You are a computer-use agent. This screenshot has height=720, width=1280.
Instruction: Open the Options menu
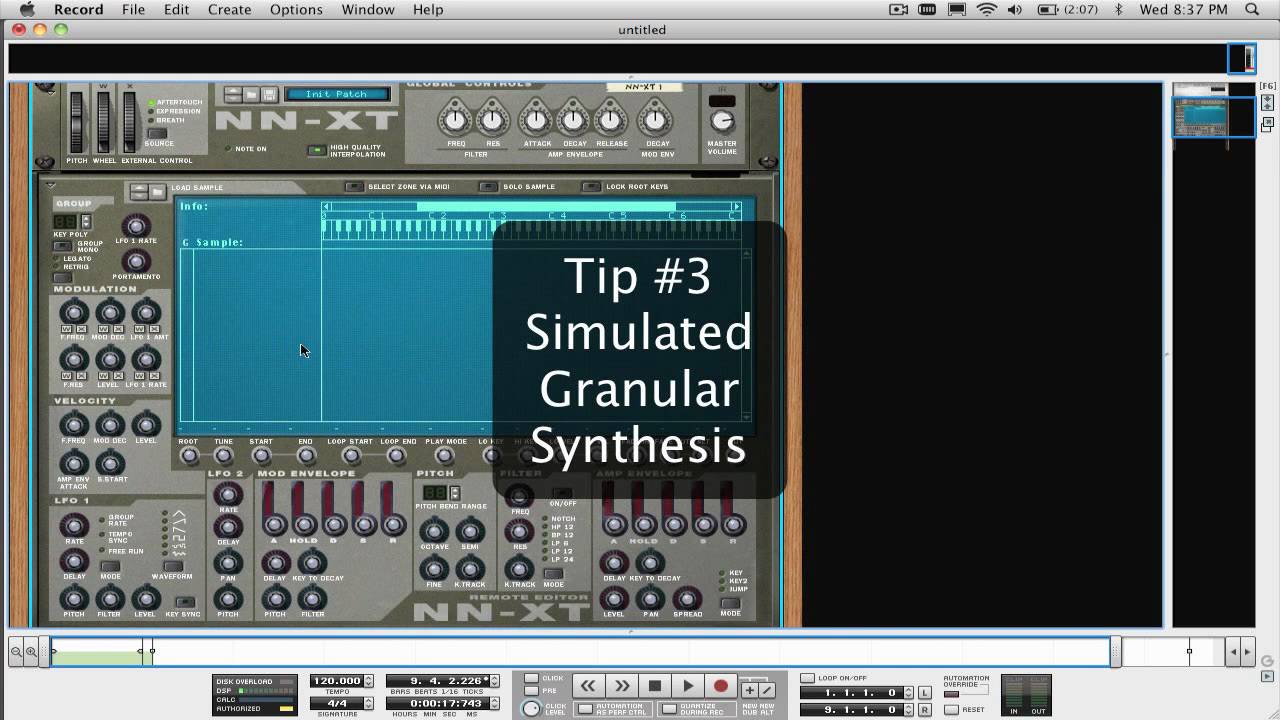click(296, 9)
